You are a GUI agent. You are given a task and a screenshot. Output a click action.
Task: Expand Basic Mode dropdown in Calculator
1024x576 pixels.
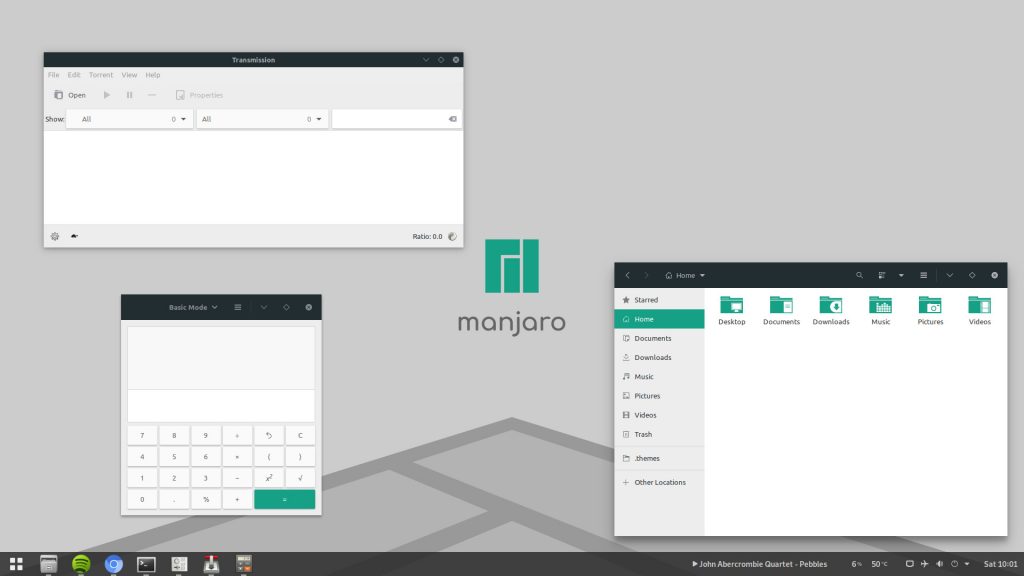[193, 307]
